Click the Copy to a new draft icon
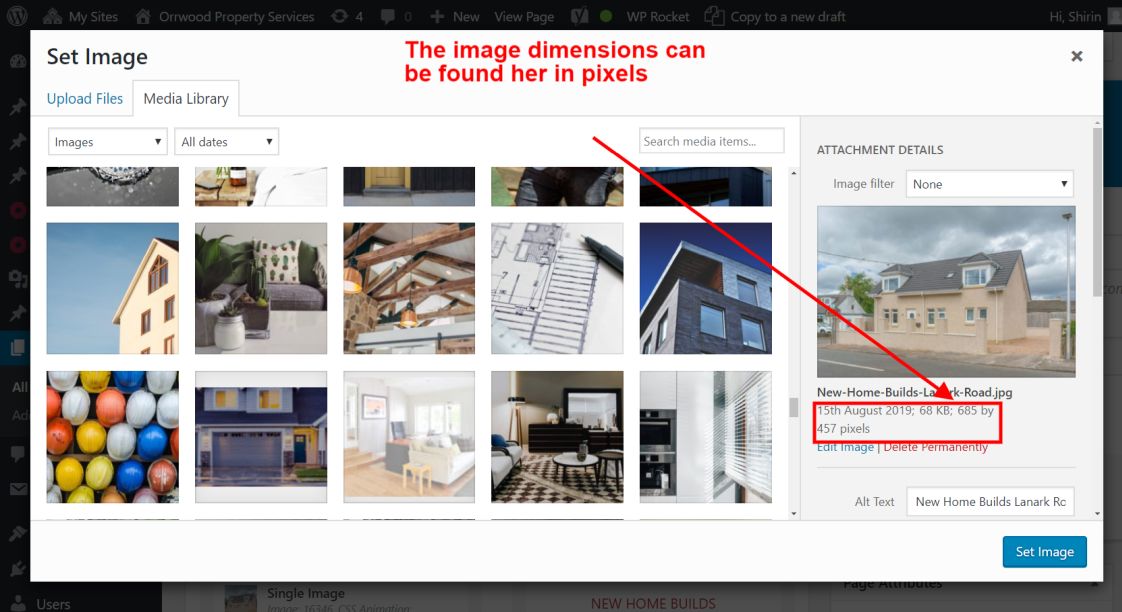 pyautogui.click(x=714, y=15)
